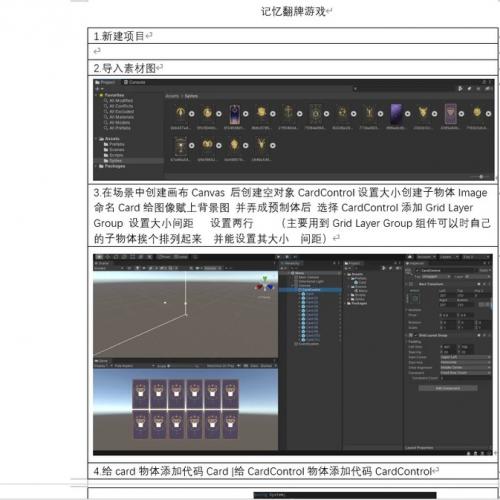500x500 pixels.
Task: Expand the Packages tree node
Action: tap(96, 166)
